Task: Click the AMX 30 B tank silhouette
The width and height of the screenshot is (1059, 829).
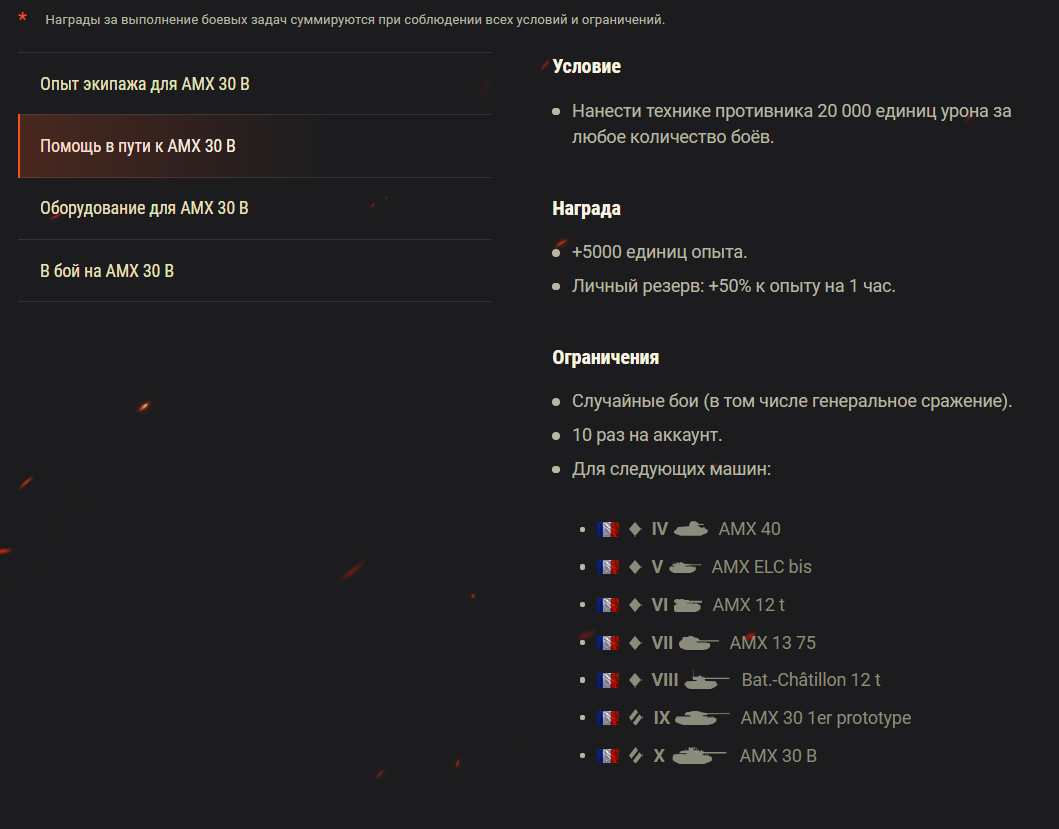Action: point(699,755)
